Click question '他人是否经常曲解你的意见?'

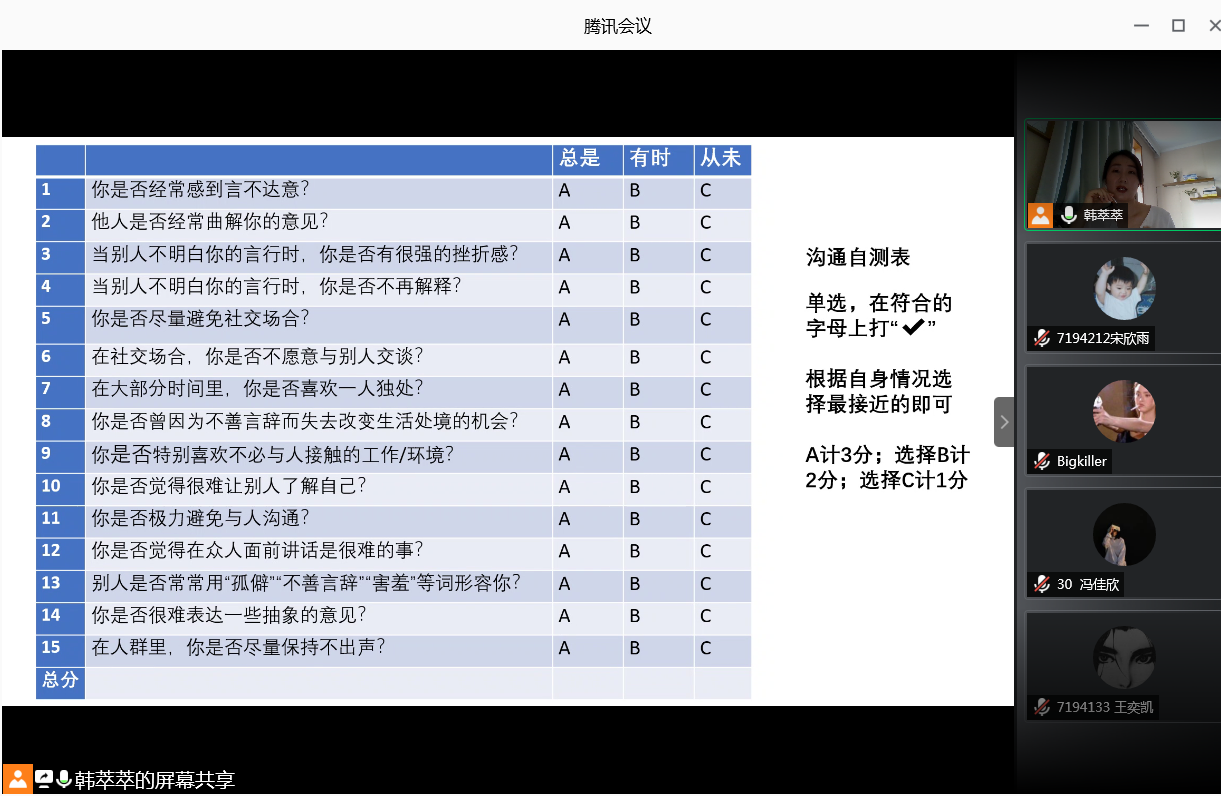[x=210, y=222]
